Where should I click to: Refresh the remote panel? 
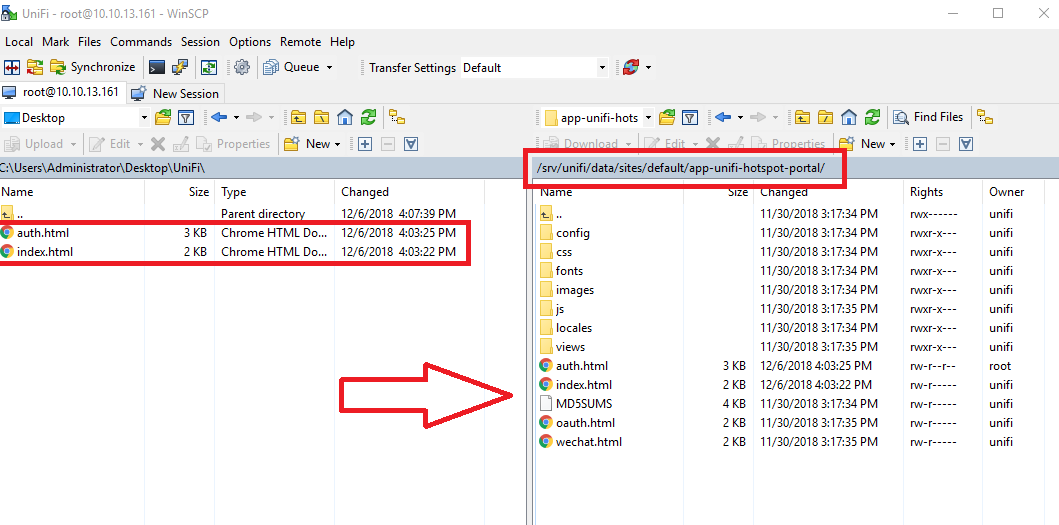click(873, 118)
